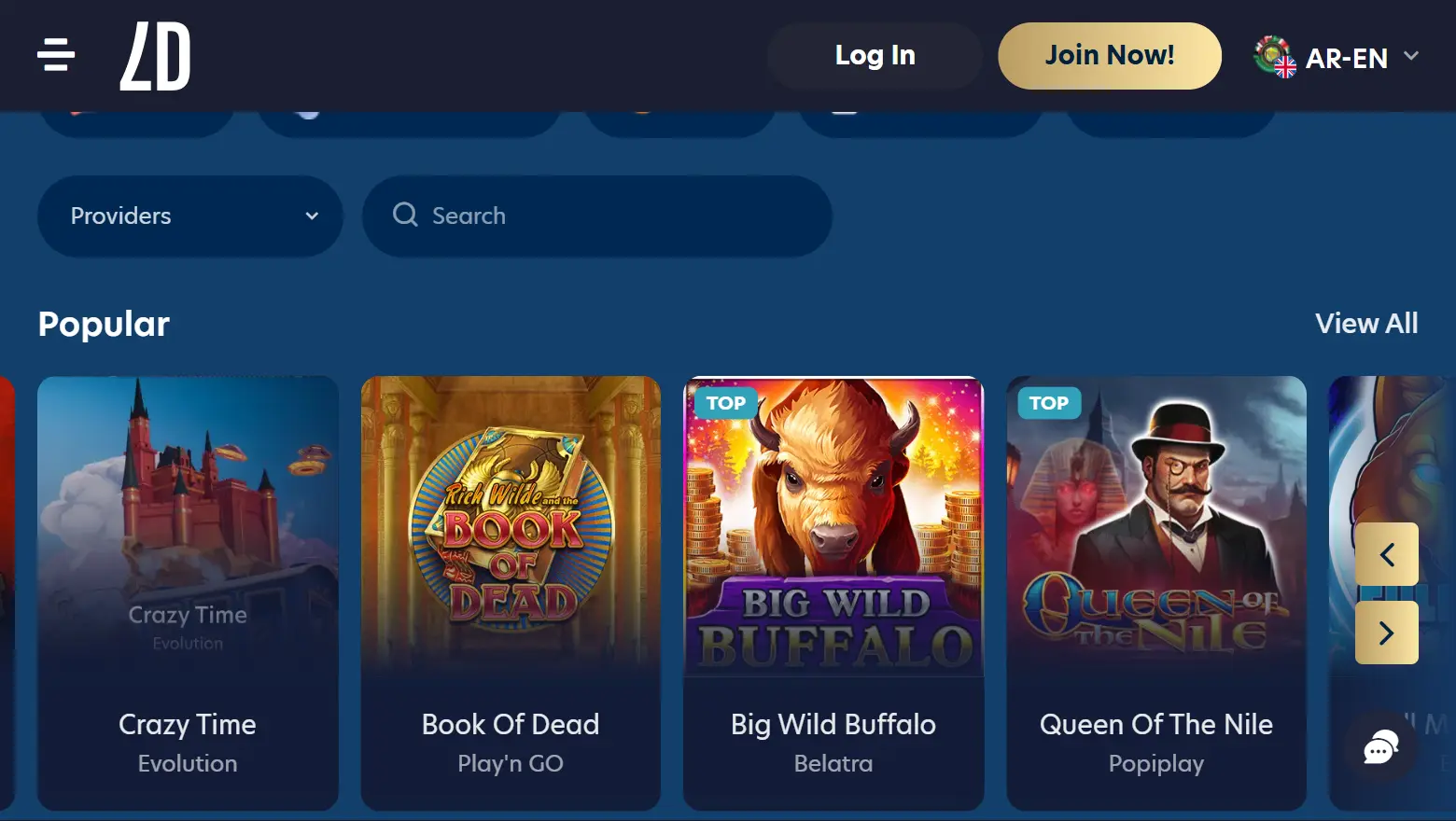Click the Join Now! button

pos(1110,56)
